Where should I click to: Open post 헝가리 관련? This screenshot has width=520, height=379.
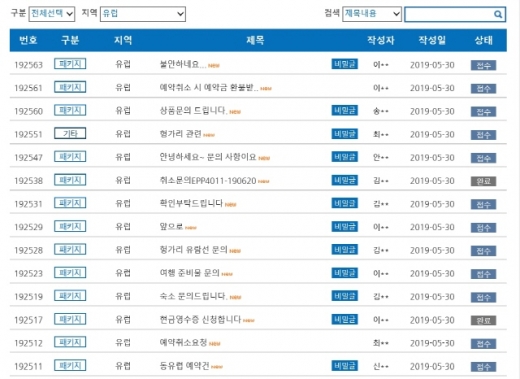pos(180,134)
